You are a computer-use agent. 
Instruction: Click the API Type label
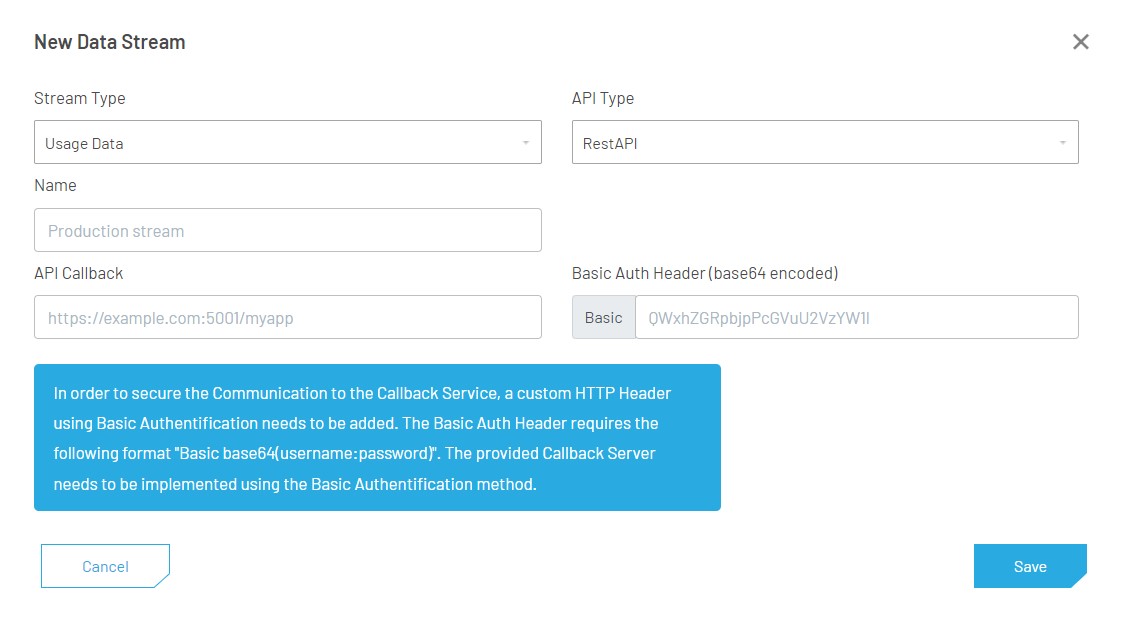[x=603, y=98]
